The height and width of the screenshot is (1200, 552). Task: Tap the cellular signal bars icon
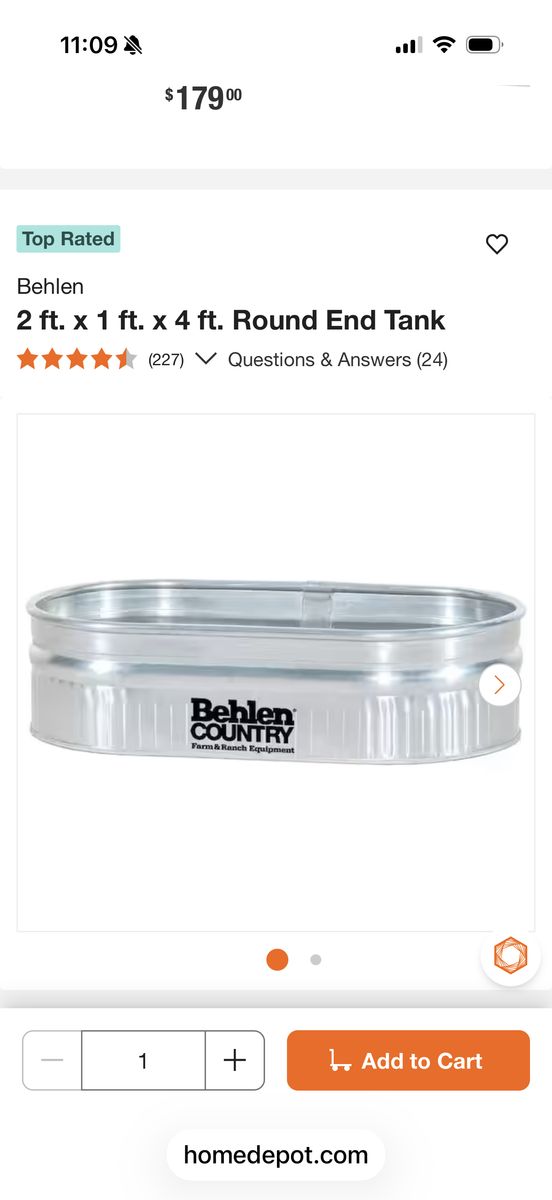[x=409, y=45]
